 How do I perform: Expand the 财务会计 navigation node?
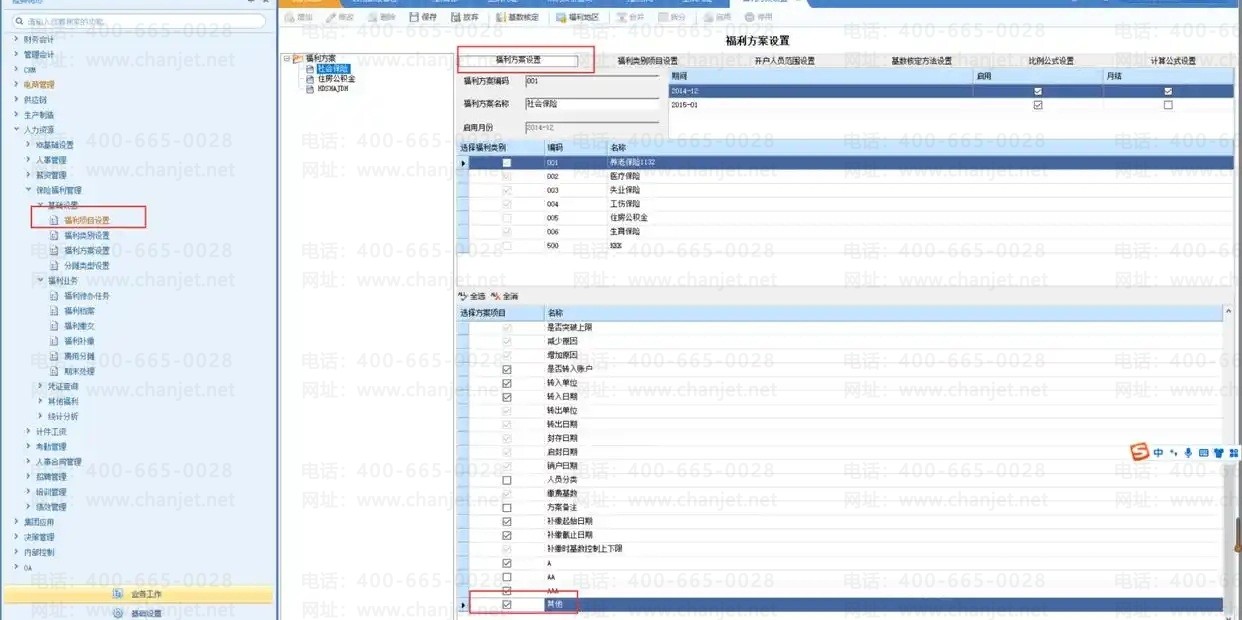click(x=16, y=40)
